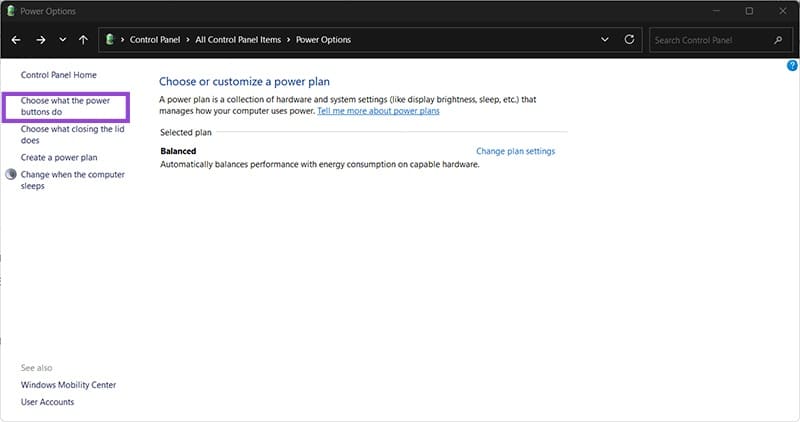Click the Search Control Panel field
The width and height of the screenshot is (800, 422).
[720, 40]
